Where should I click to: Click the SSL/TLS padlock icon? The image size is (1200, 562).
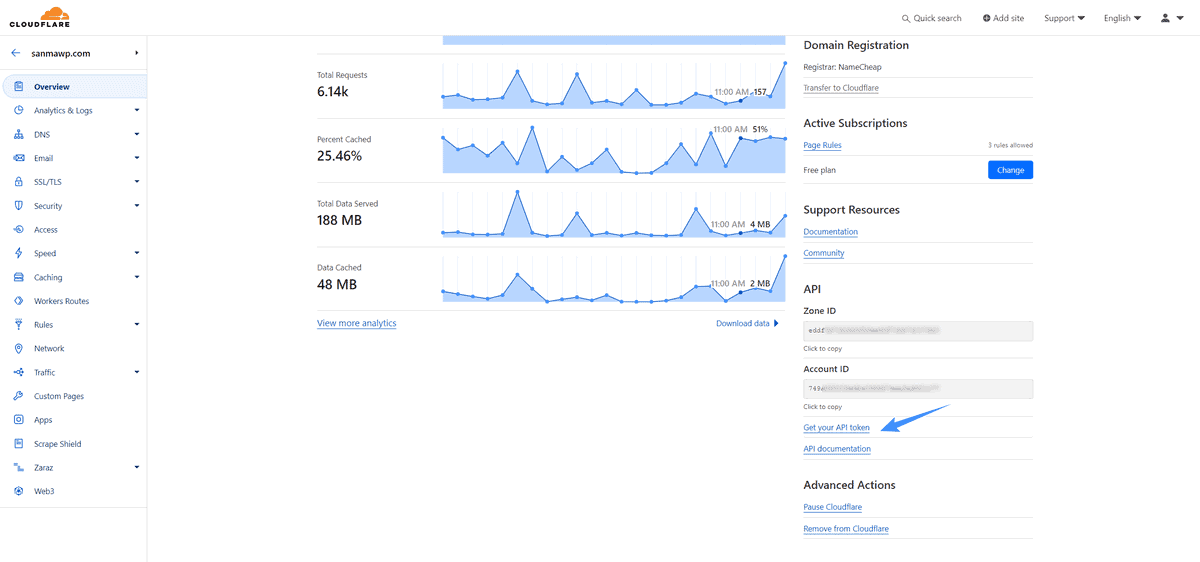tap(19, 182)
